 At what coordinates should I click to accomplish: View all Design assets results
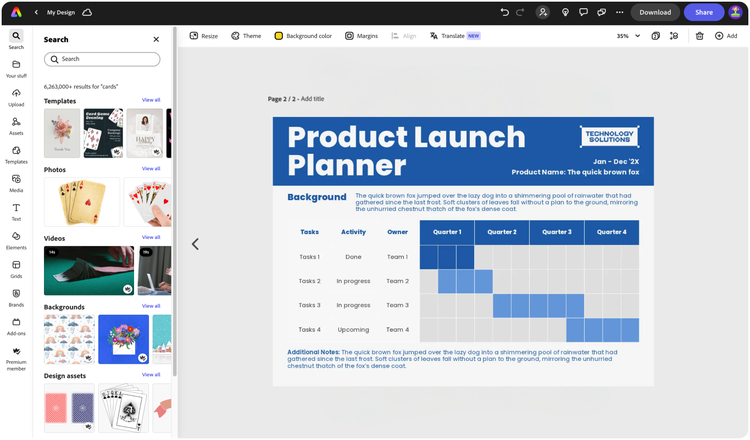pyautogui.click(x=151, y=374)
